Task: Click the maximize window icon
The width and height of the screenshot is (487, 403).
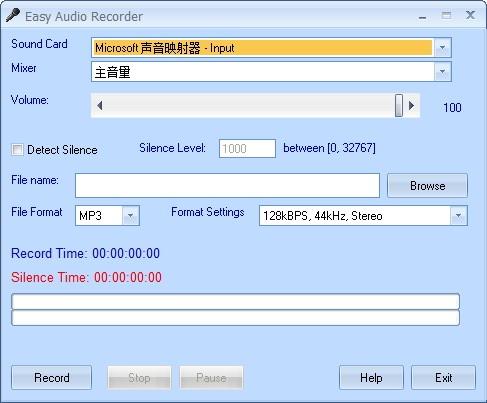Action: (446, 15)
